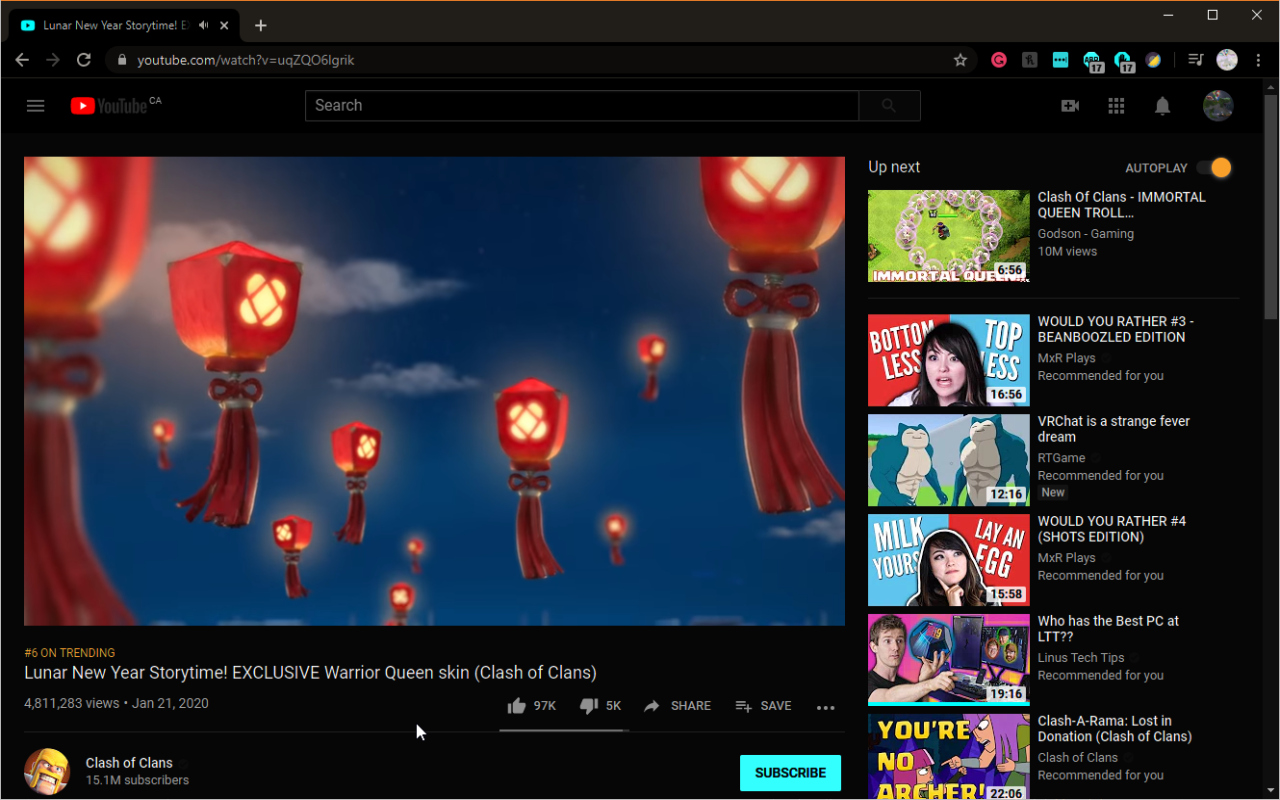Focus the YouTube search box

(582, 105)
